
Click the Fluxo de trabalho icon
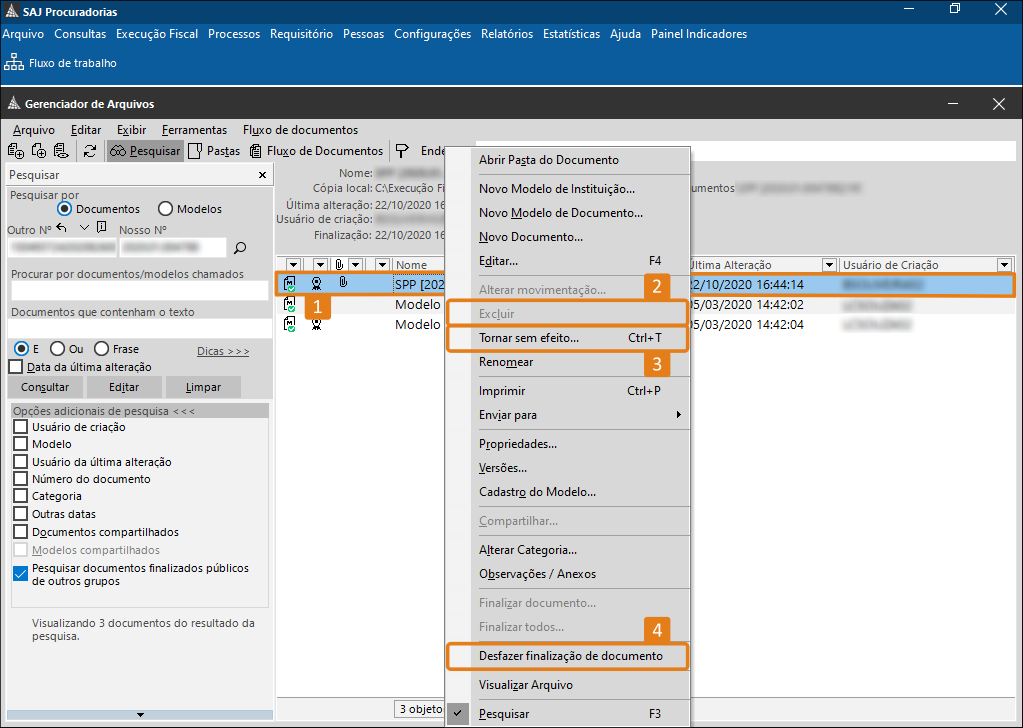click(x=14, y=63)
